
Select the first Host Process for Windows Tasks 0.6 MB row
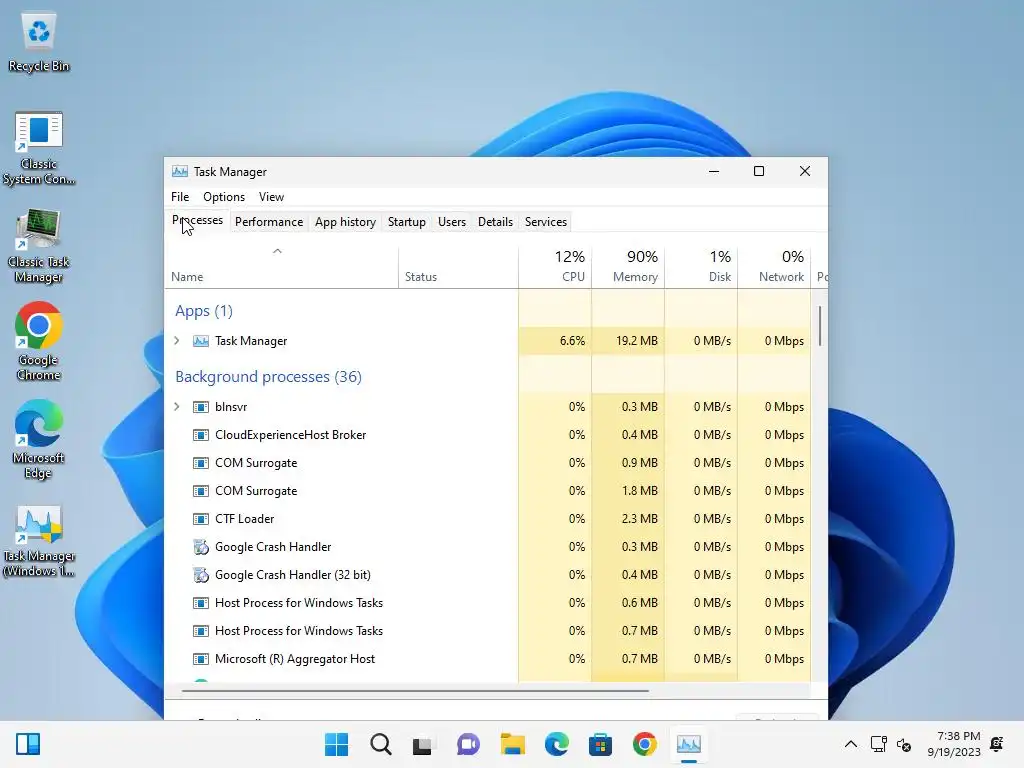(488, 603)
